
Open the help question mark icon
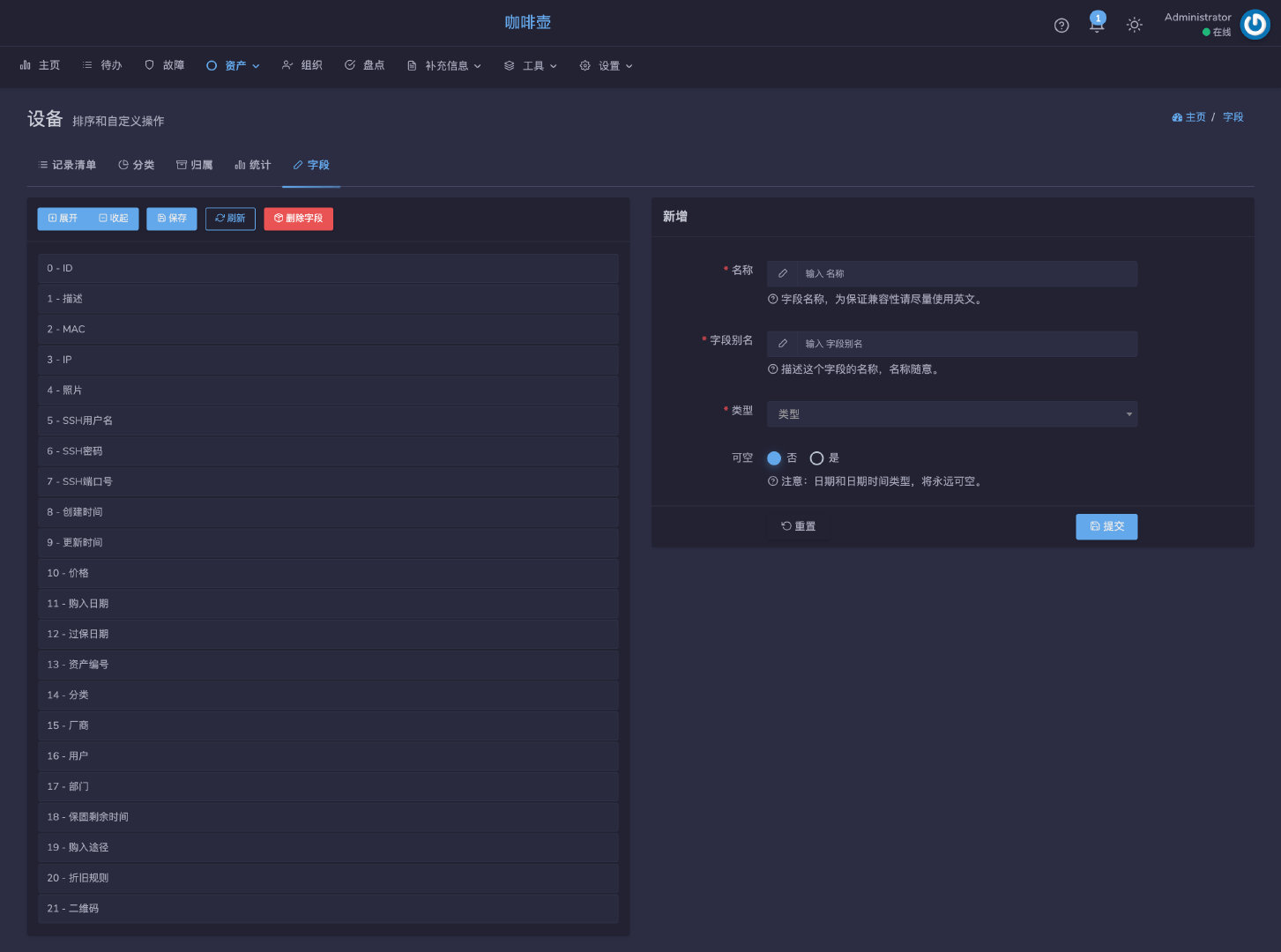(1061, 25)
